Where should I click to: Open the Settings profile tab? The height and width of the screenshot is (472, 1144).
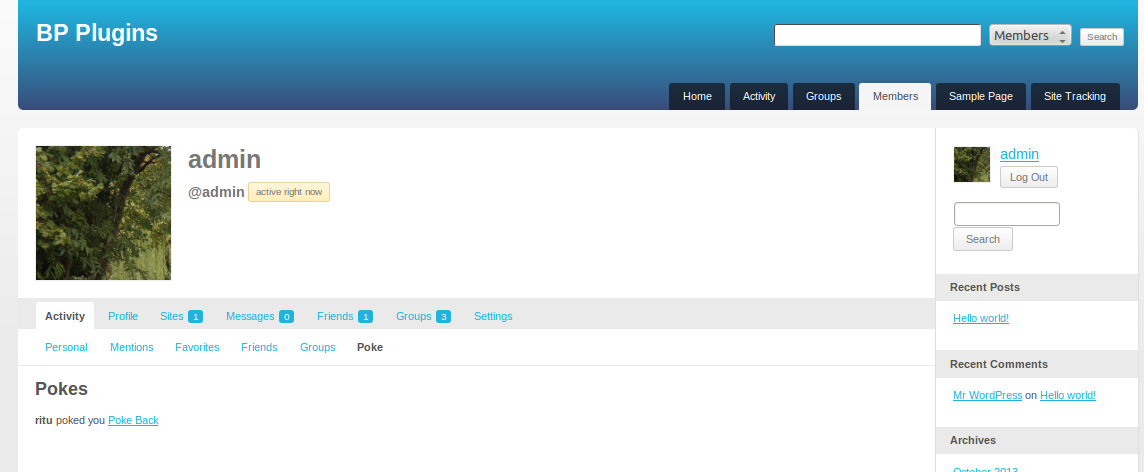point(493,316)
